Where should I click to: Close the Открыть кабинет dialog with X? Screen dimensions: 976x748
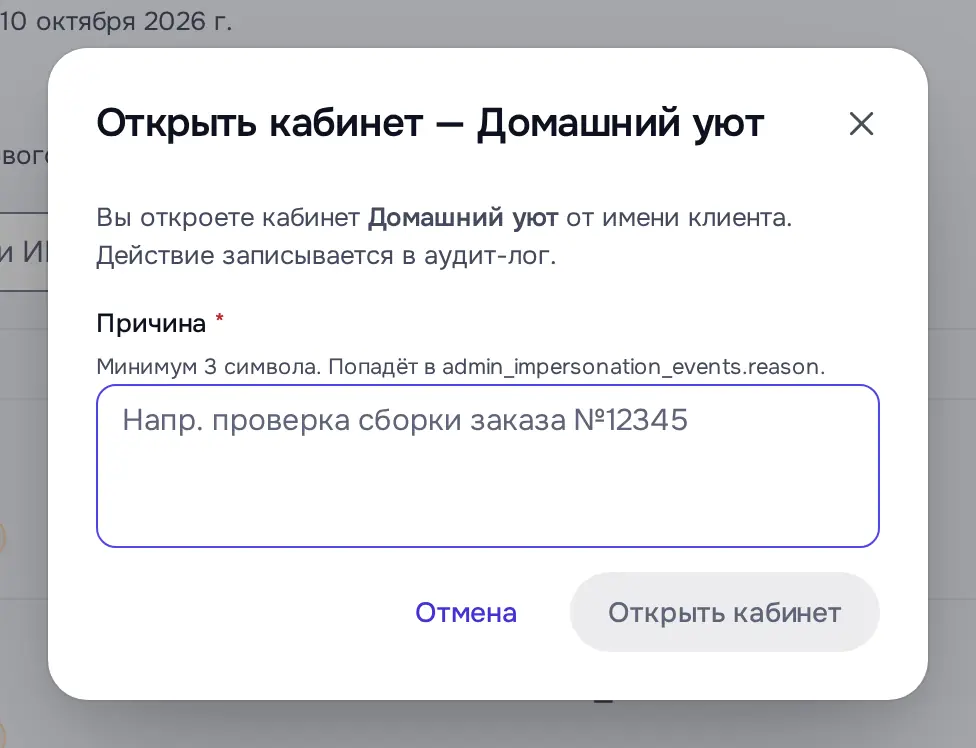[861, 123]
